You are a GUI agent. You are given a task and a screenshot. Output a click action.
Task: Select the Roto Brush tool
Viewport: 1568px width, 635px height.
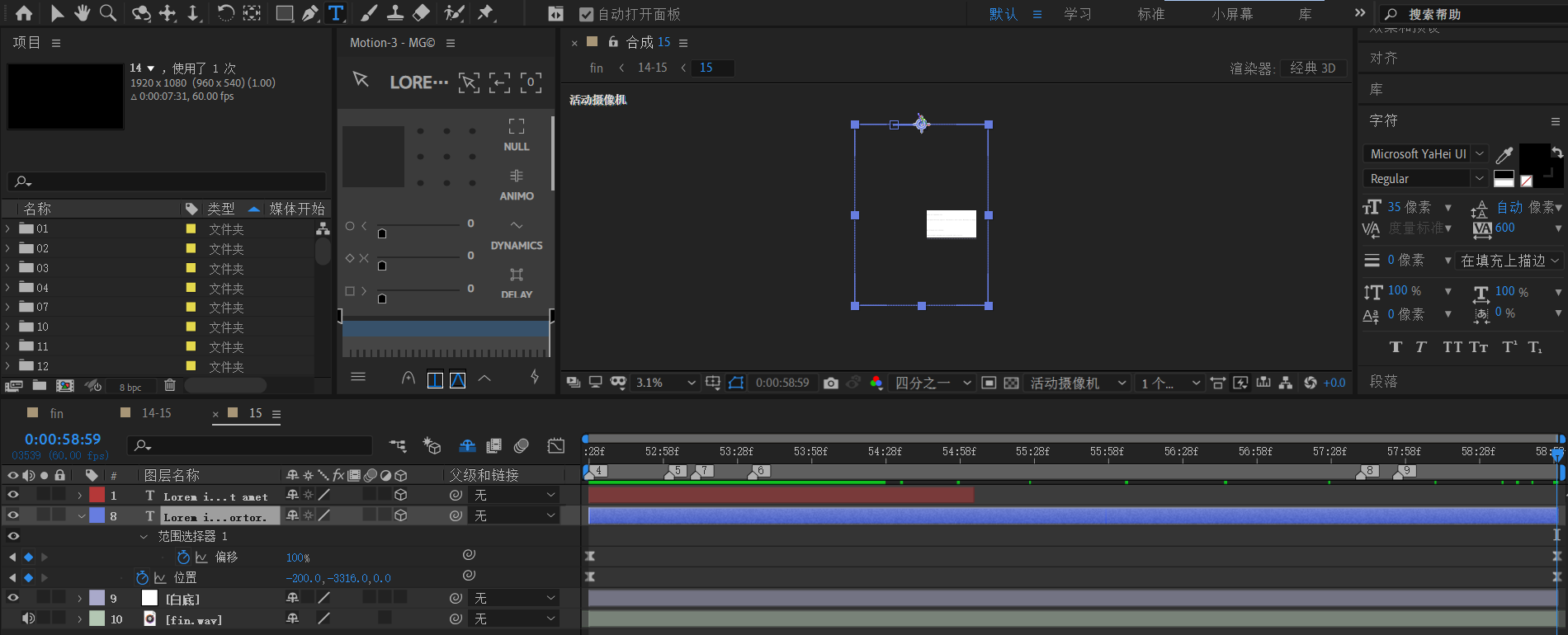[454, 13]
